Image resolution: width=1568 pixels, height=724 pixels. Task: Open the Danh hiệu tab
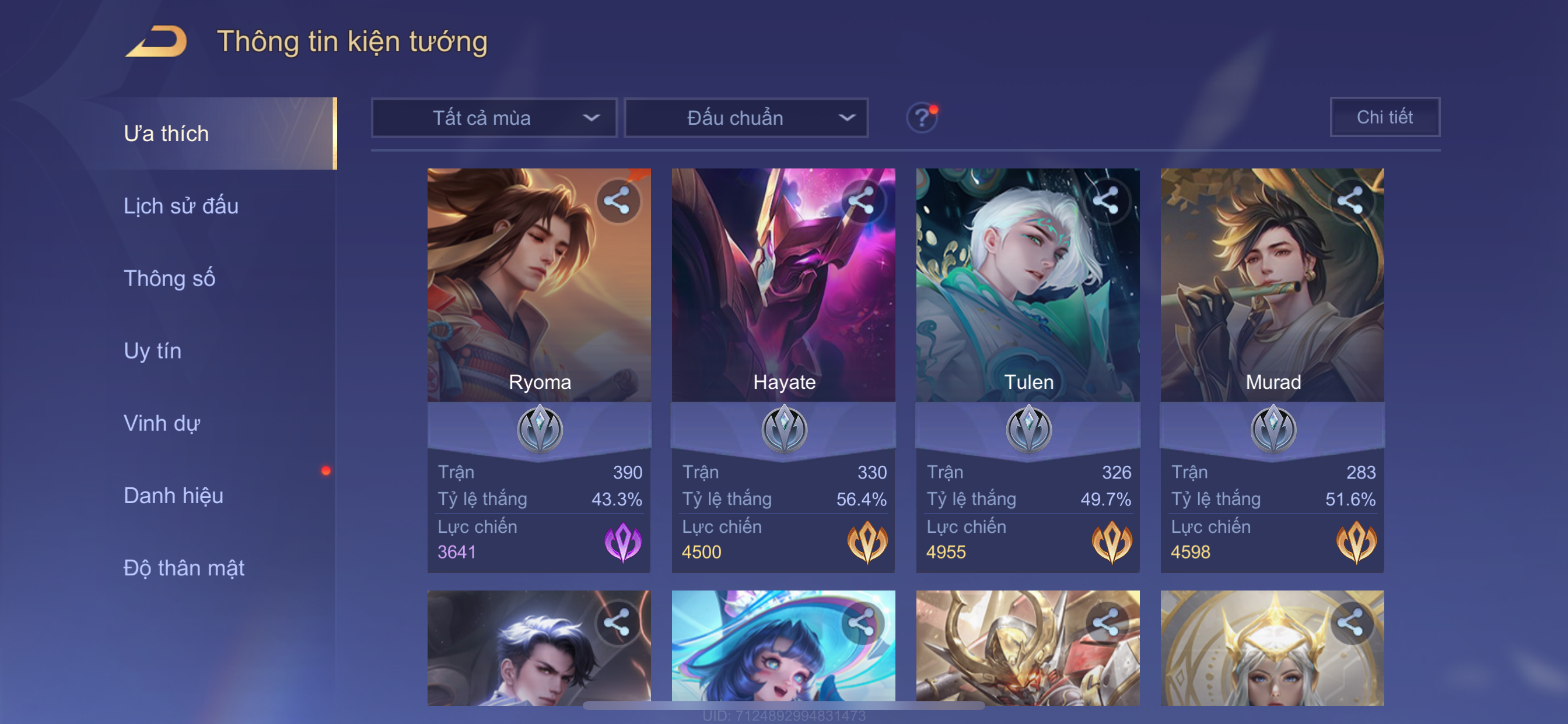(173, 495)
